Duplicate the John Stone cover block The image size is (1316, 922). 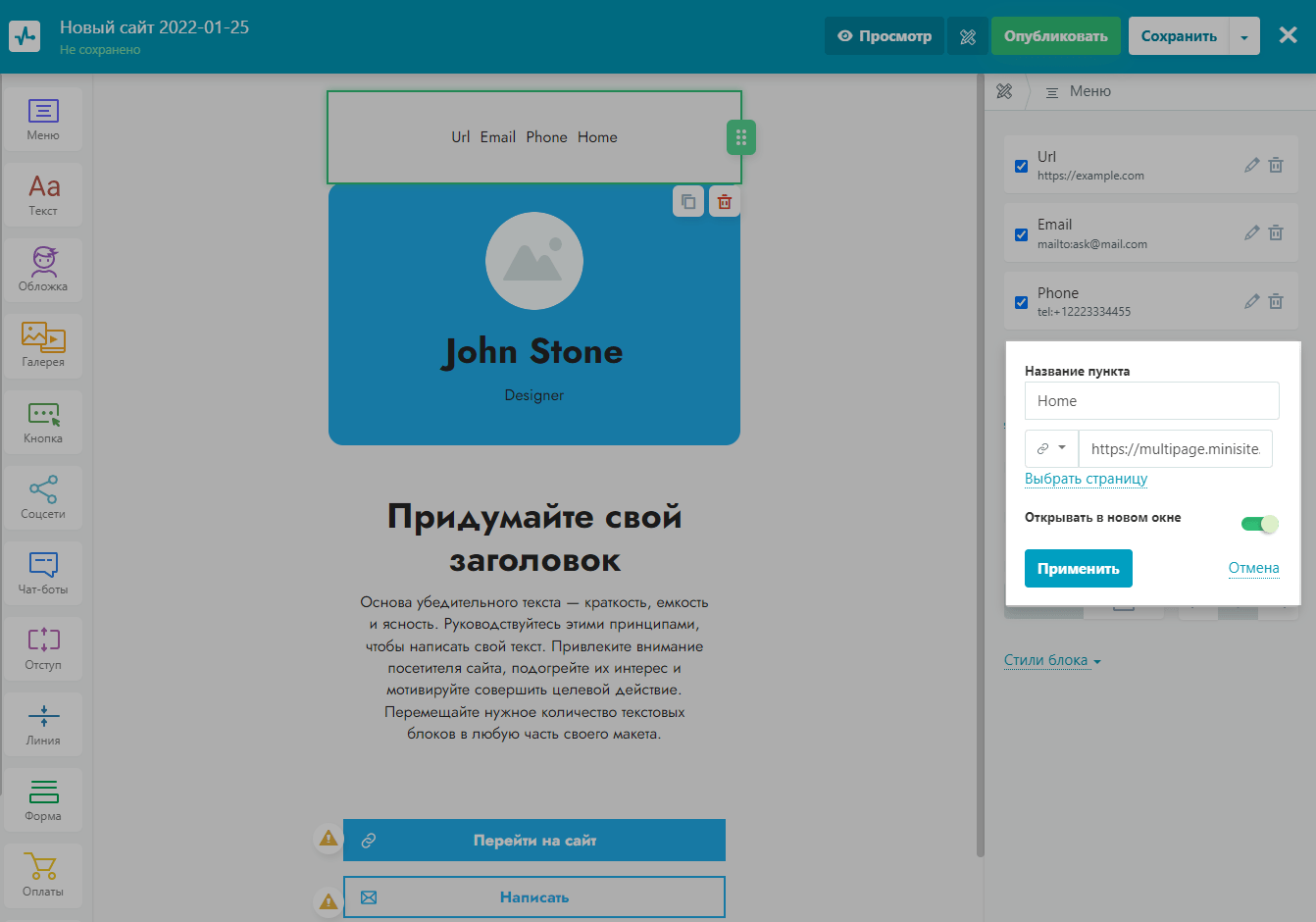[x=688, y=201]
